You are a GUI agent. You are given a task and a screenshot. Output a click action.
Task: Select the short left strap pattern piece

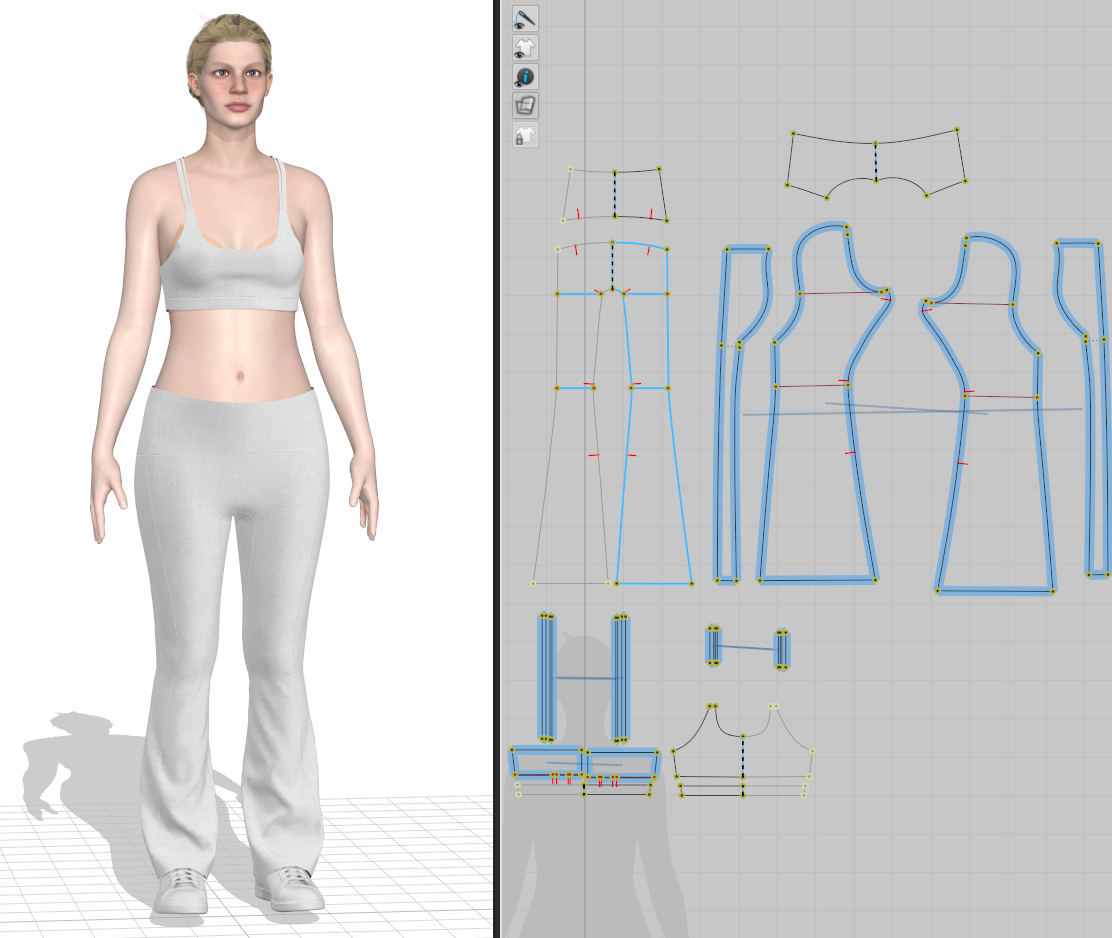pos(713,645)
